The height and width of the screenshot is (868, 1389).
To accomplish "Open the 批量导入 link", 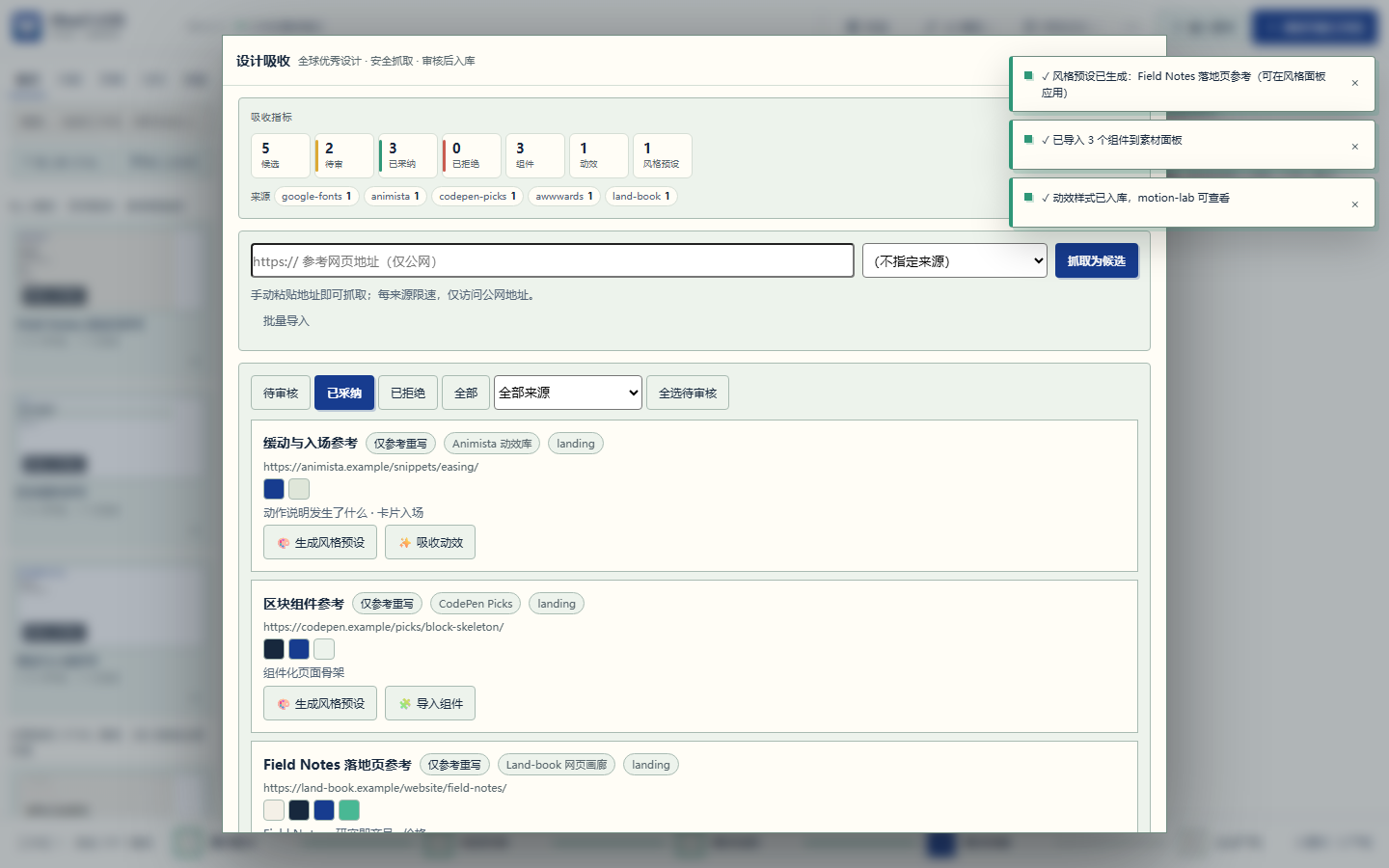I will (286, 321).
